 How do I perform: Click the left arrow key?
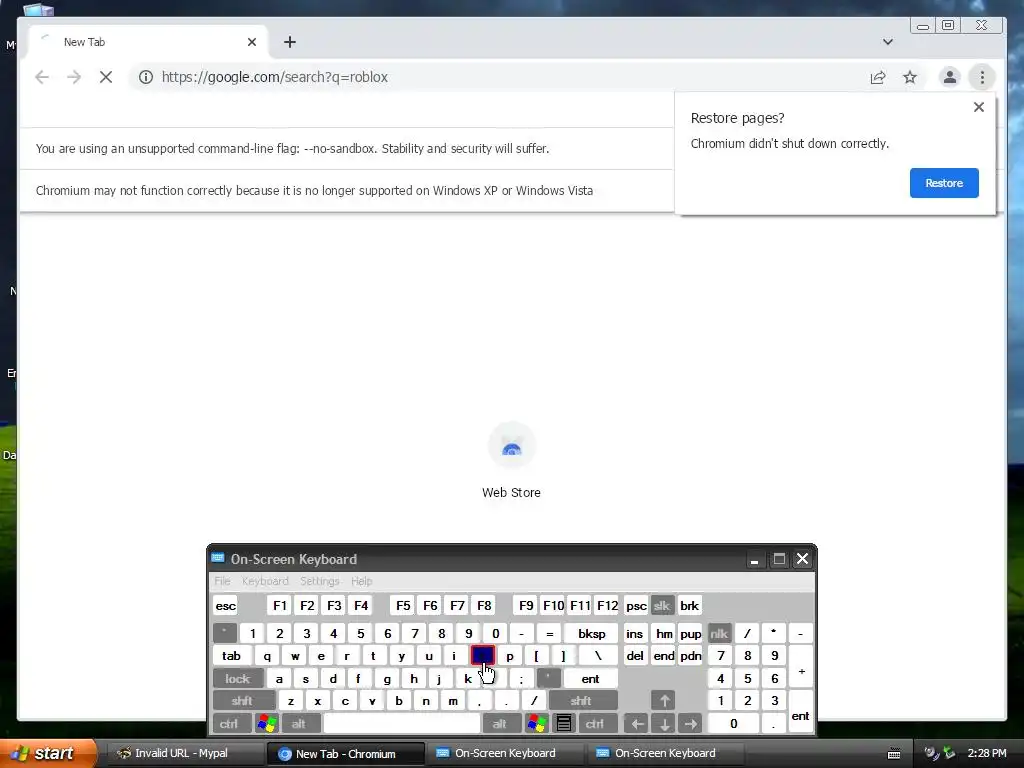pos(637,724)
